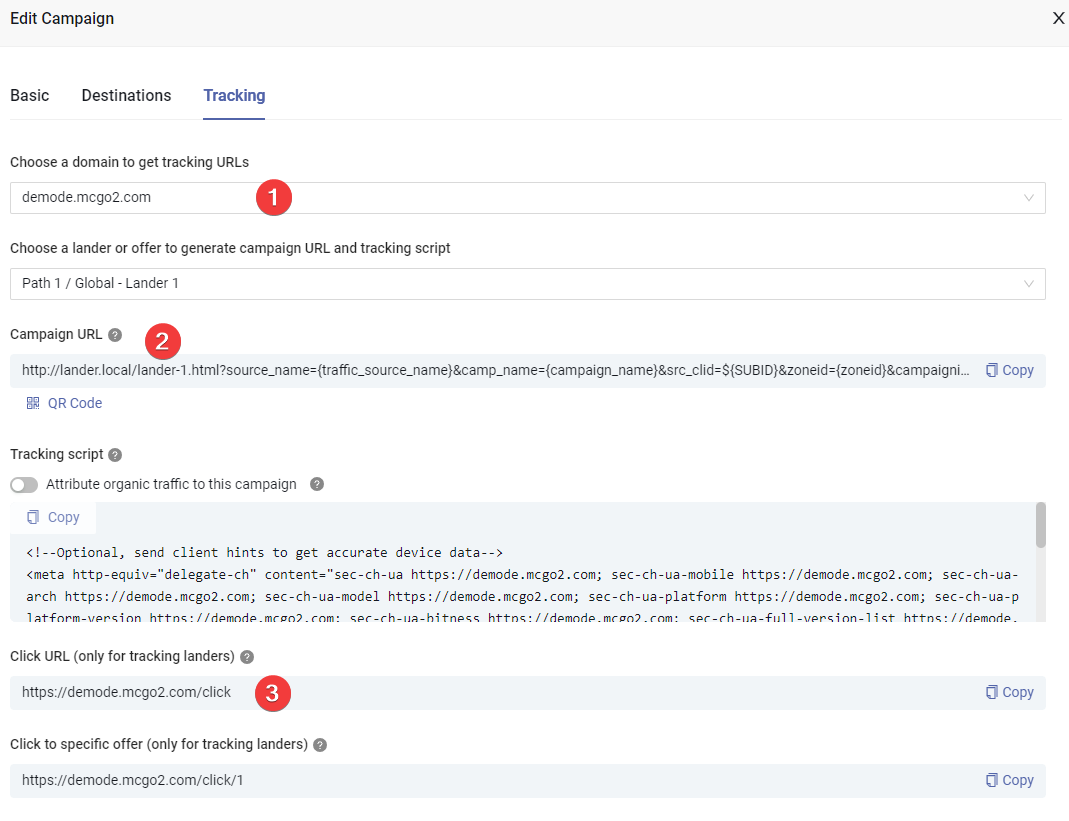
Task: Click the 'Edit Campaign' dialog title
Action: click(62, 18)
